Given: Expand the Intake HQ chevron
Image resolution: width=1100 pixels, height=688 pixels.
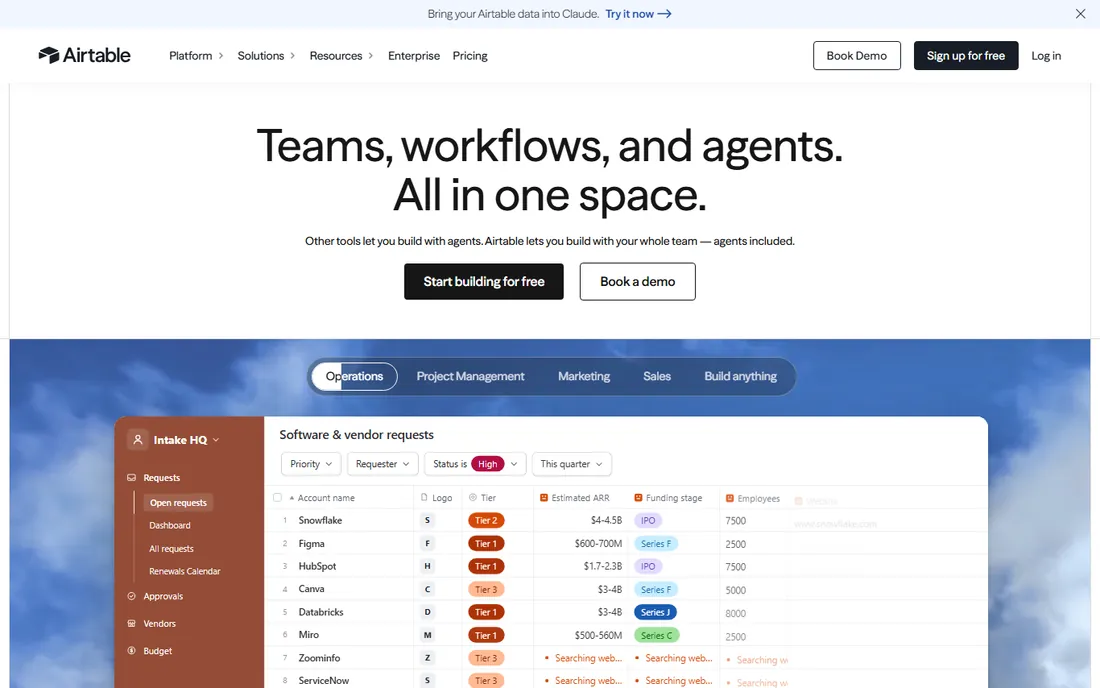Looking at the screenshot, I should pyautogui.click(x=216, y=440).
